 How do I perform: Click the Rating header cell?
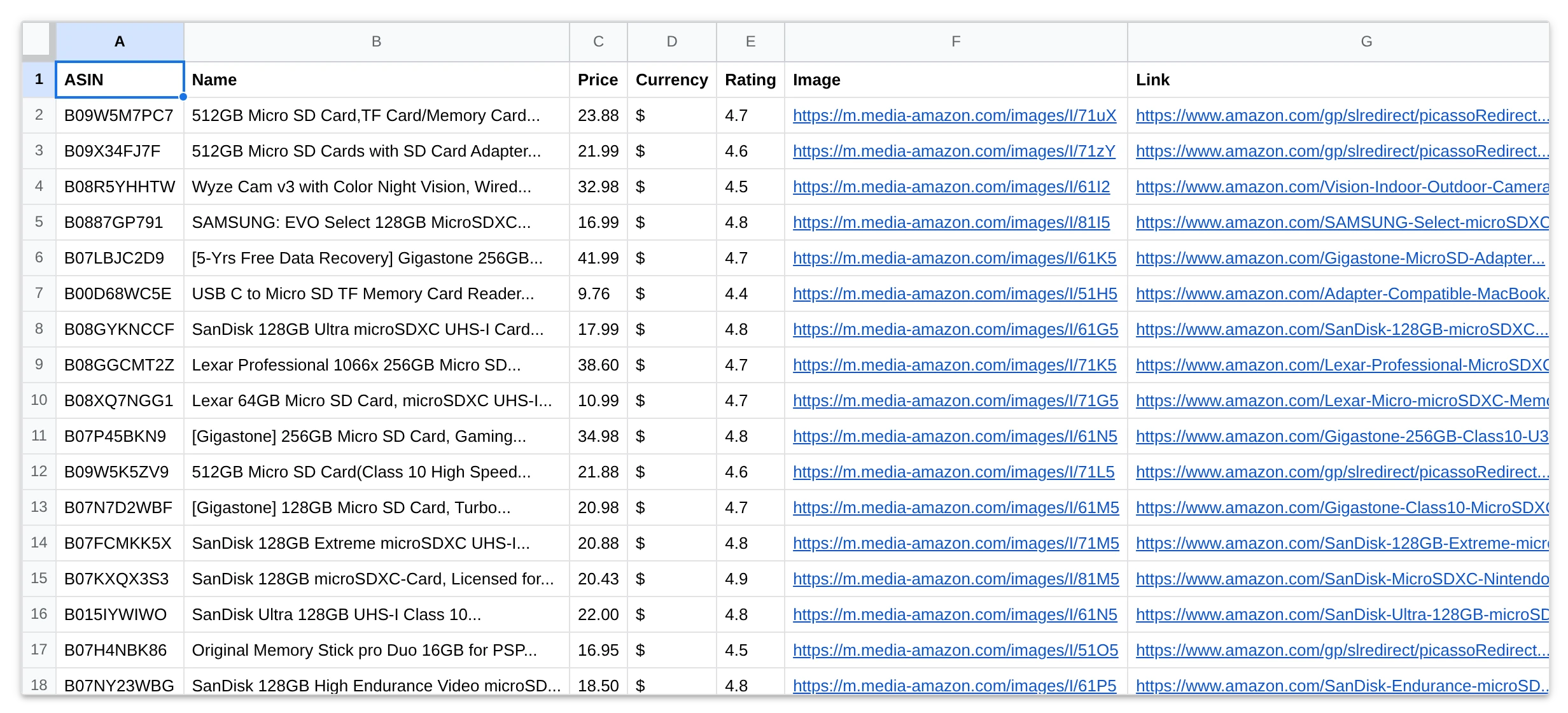pos(750,80)
